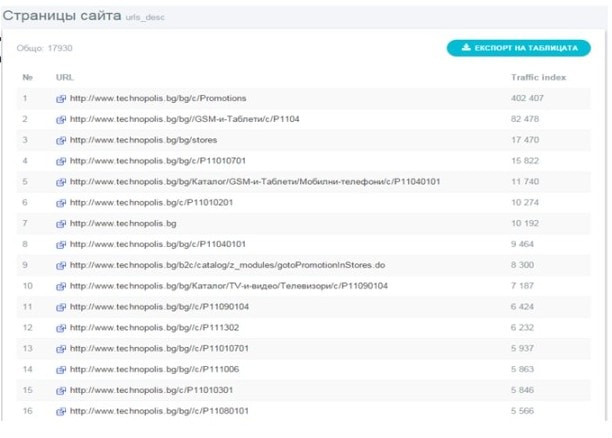Viewport: 612px width, 438px height.
Task: Open the technopolis.bg/bg/stores link
Action: (x=143, y=140)
